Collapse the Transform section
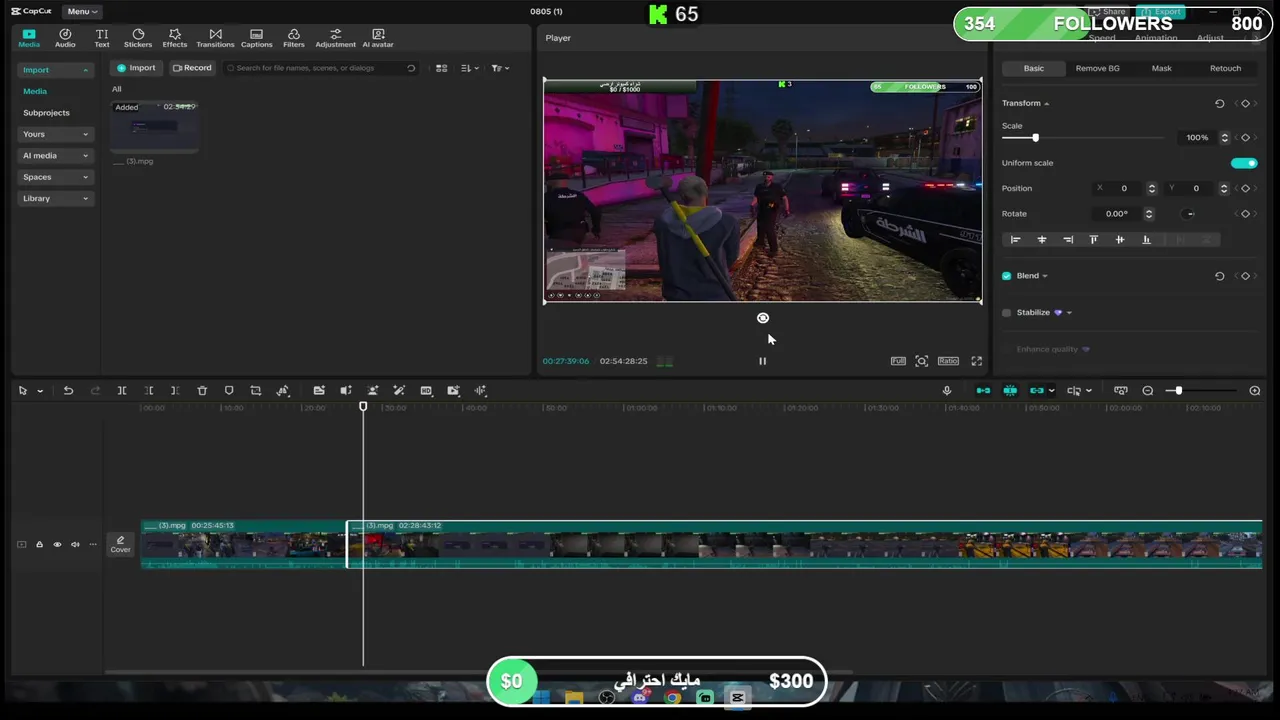 coord(1047,104)
